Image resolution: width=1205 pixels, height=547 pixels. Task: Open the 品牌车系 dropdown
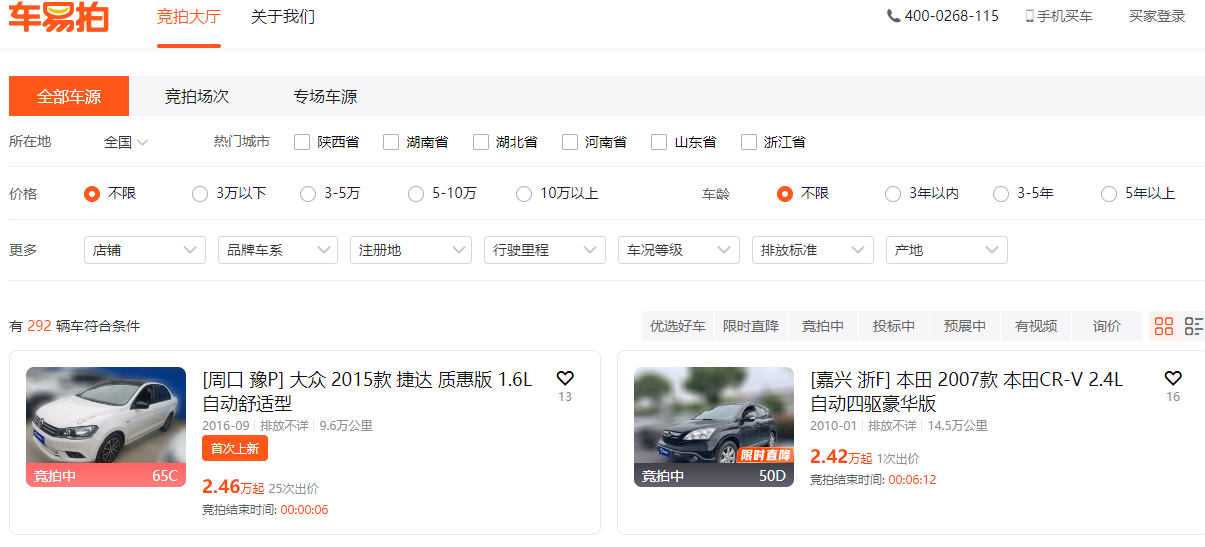click(x=278, y=250)
